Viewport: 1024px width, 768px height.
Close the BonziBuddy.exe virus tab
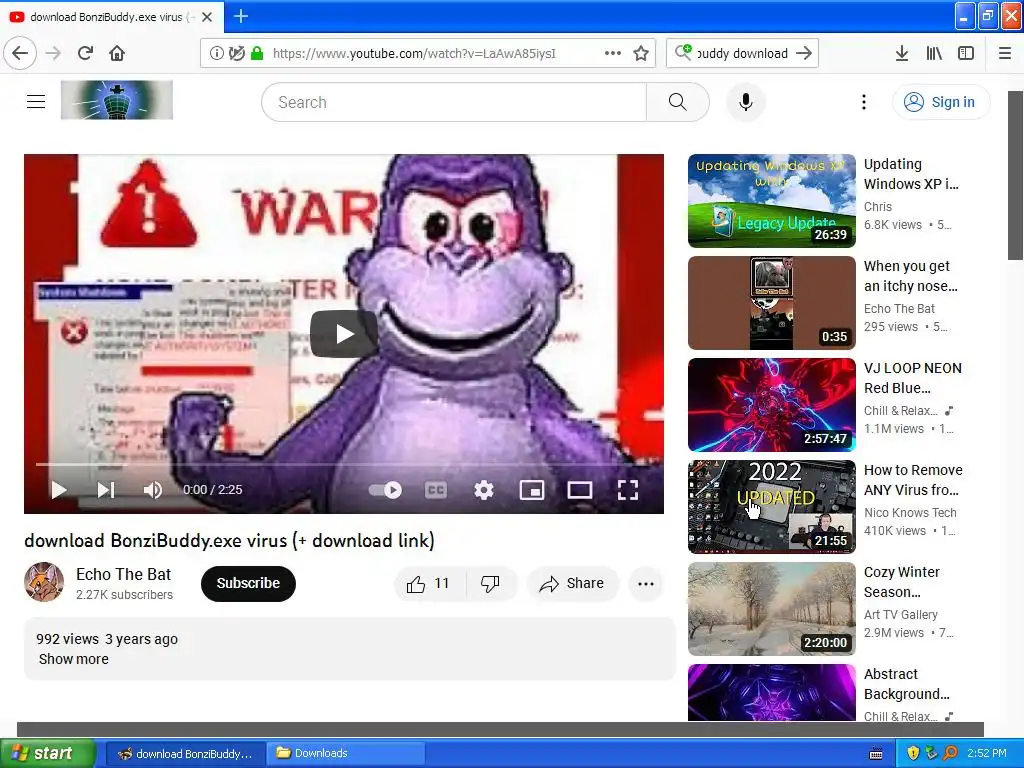207,17
